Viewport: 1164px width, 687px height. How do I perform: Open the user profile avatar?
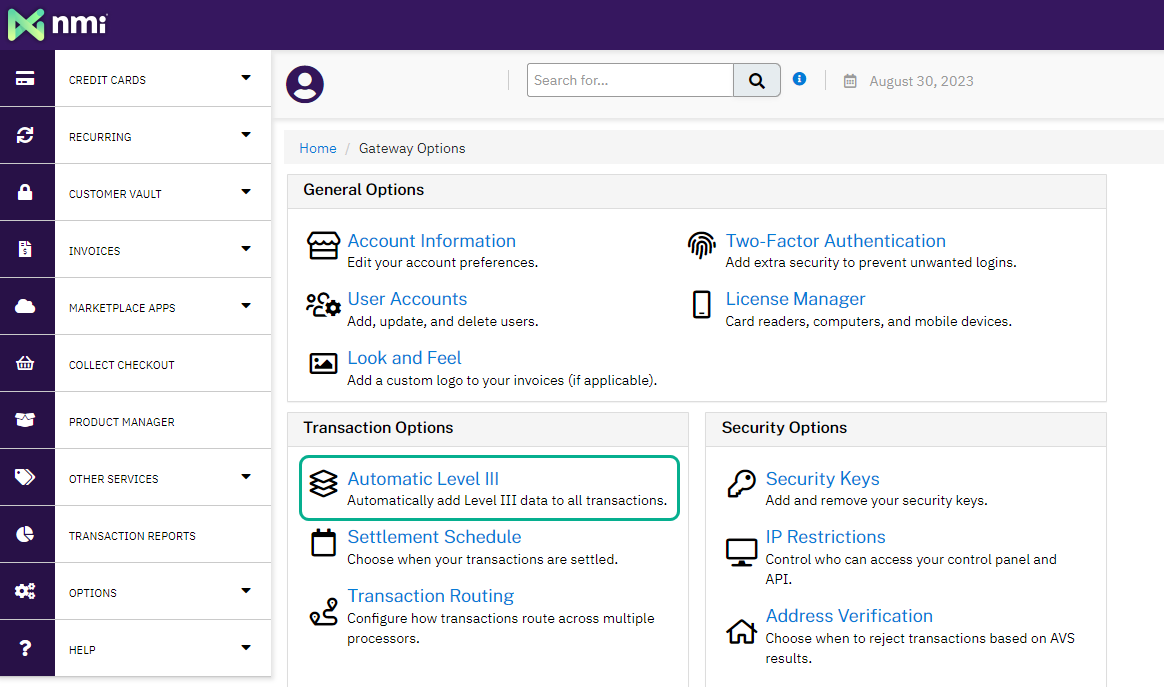[305, 84]
